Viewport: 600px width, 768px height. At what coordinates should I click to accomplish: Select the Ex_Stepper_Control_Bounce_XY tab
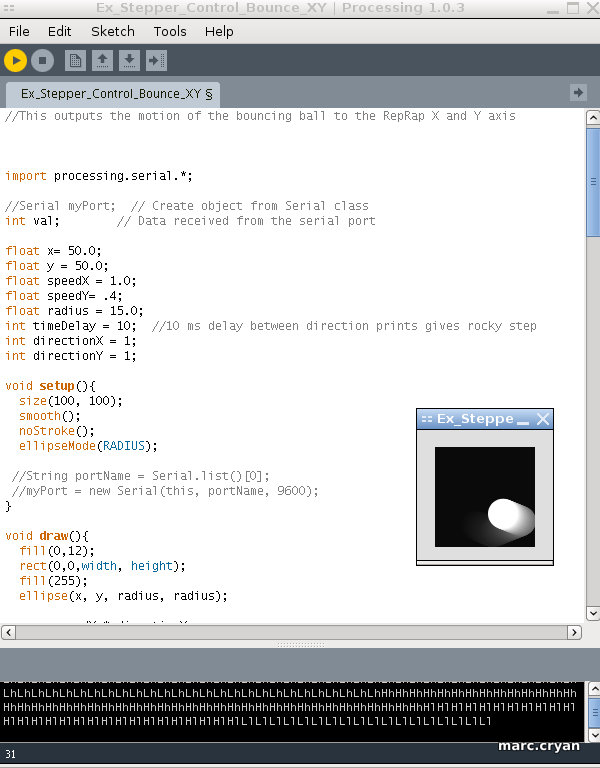pos(113,94)
